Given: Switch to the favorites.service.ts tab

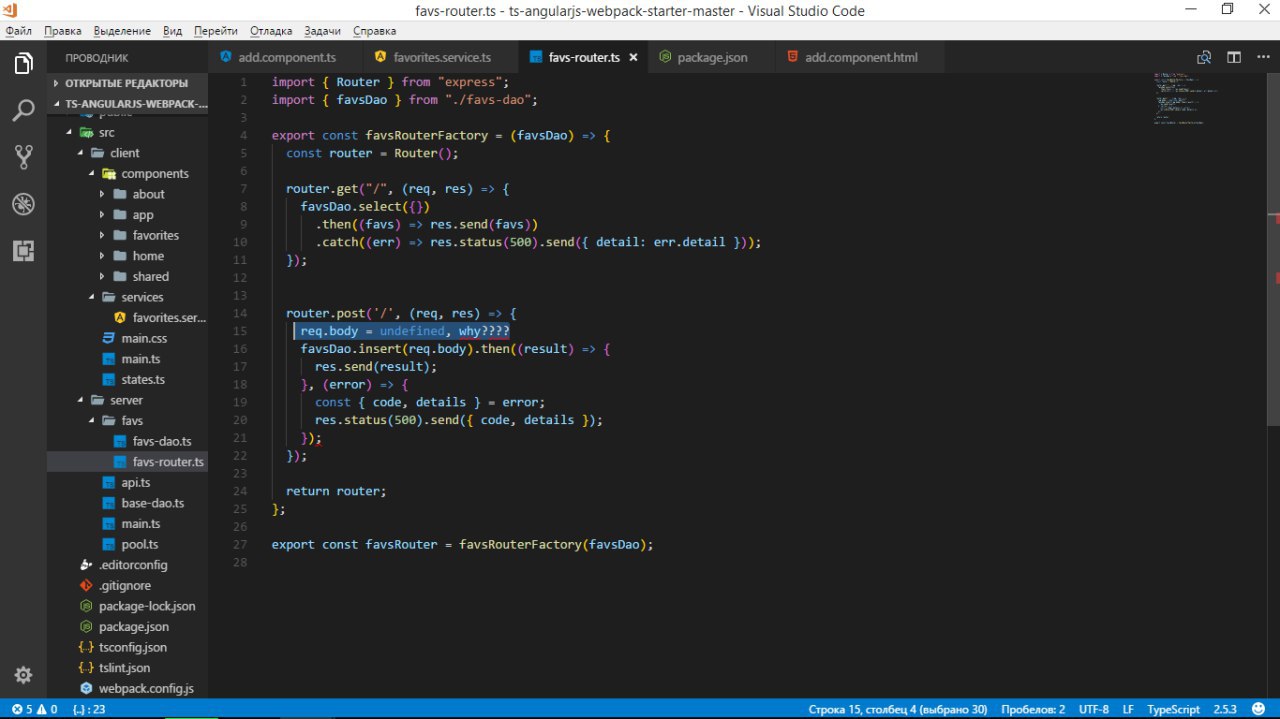Looking at the screenshot, I should tap(441, 57).
